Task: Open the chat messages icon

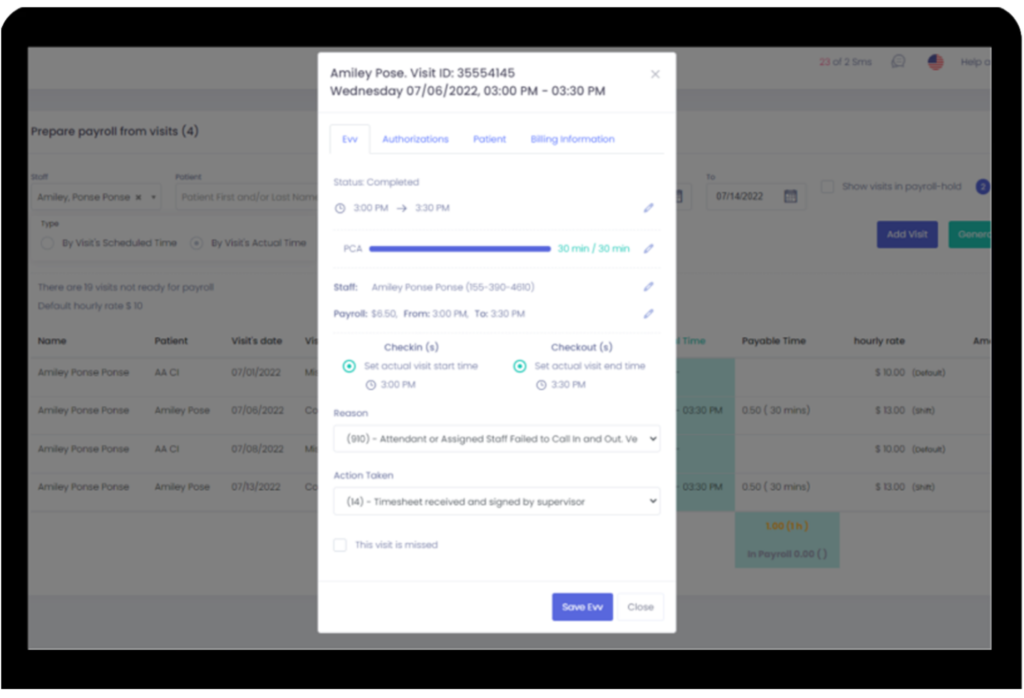Action: [898, 62]
